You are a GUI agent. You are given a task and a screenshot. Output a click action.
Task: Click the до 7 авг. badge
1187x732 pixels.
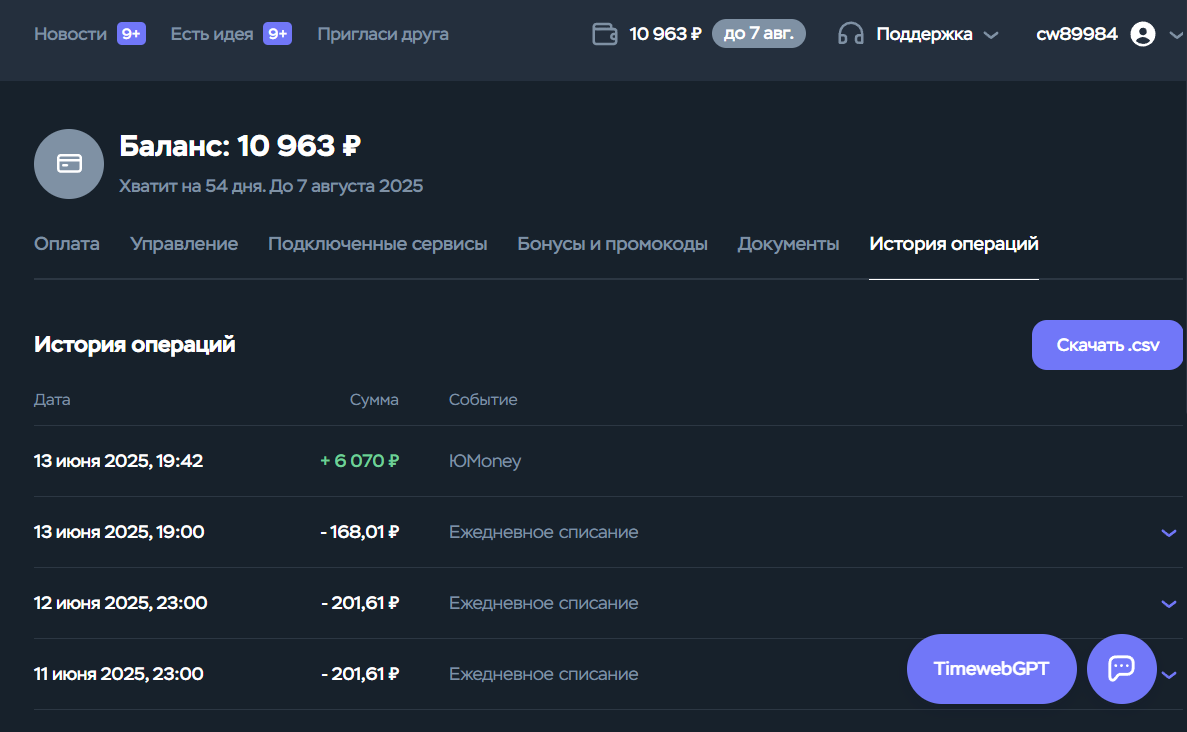(x=759, y=33)
